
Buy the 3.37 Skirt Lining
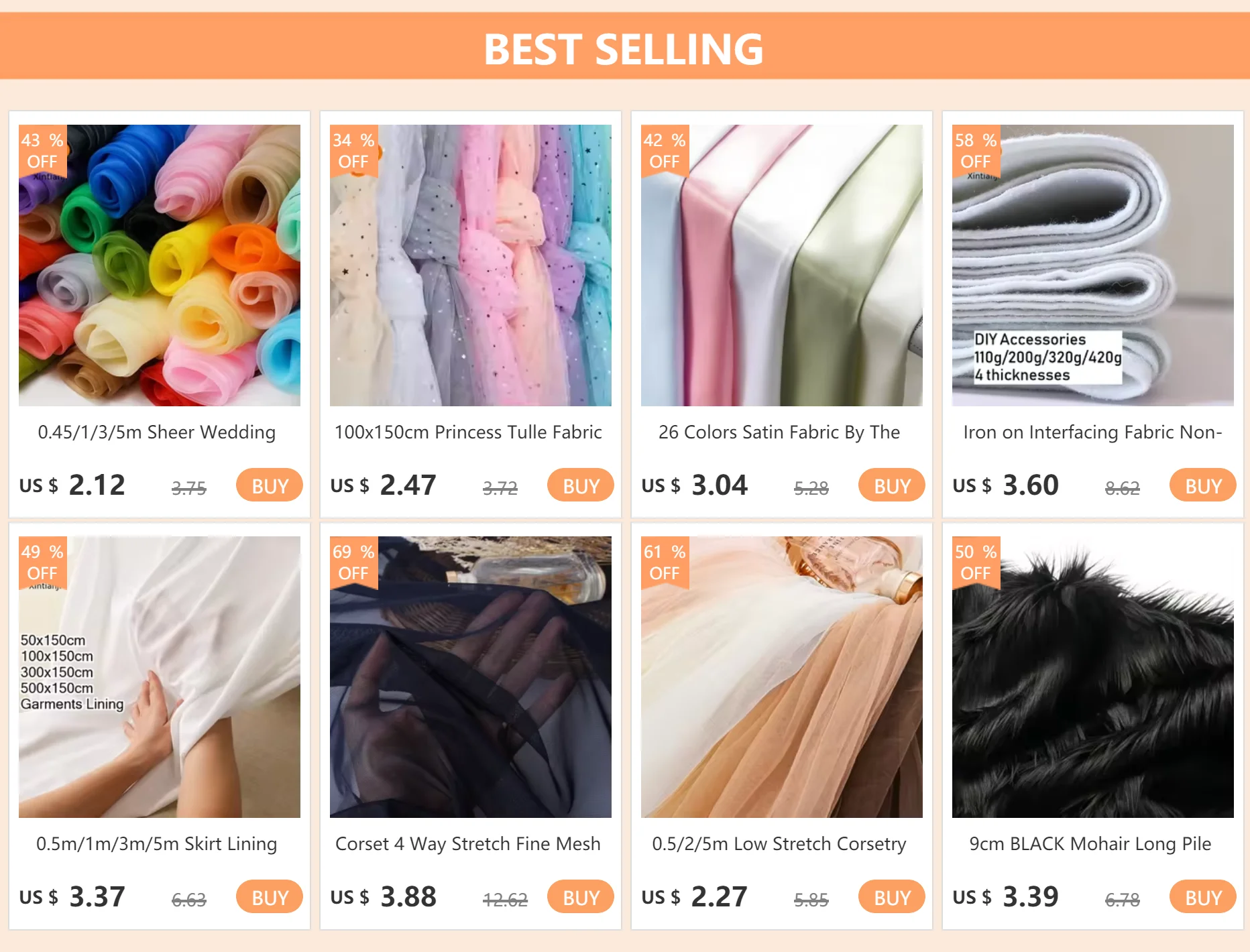[270, 897]
